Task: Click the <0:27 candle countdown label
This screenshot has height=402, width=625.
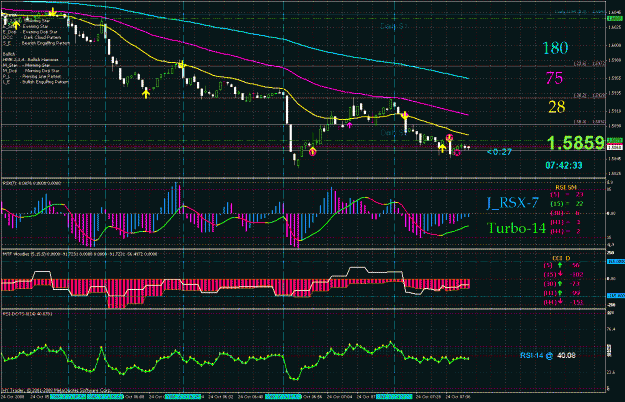Action: click(499, 152)
